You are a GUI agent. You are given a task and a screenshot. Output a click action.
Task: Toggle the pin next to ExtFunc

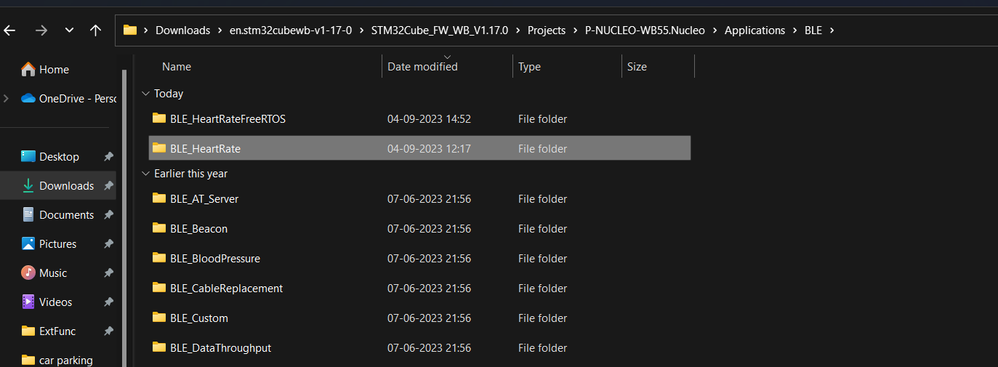pos(108,331)
